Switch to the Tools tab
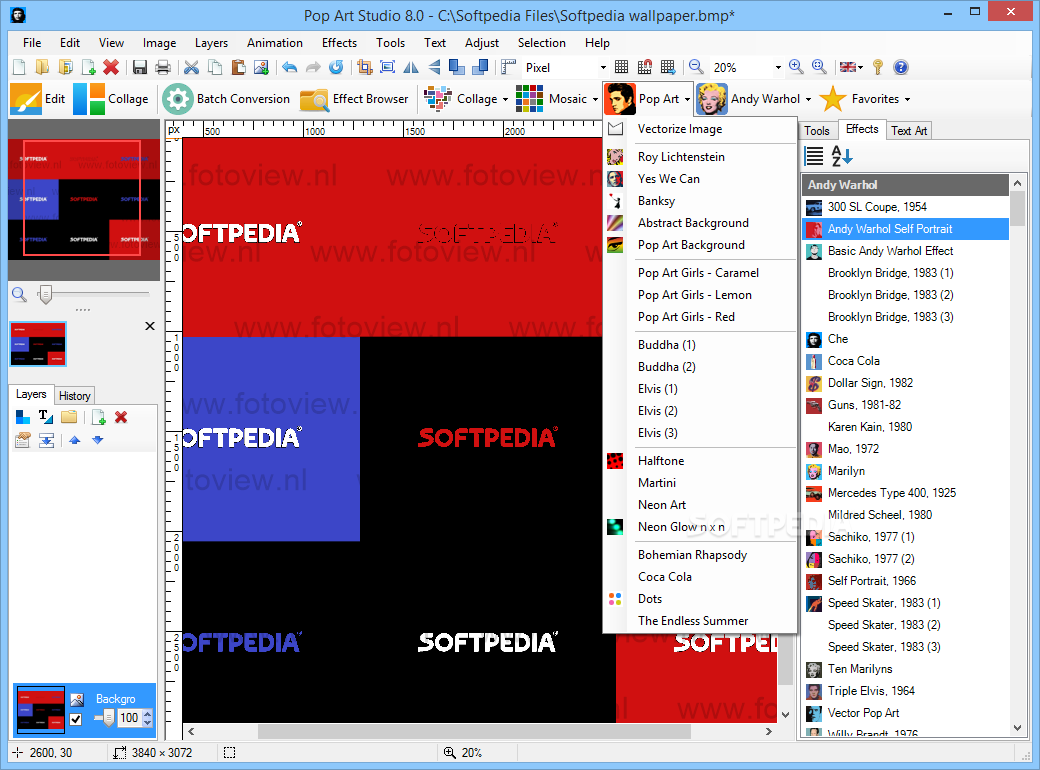This screenshot has height=770, width=1040. coord(816,131)
